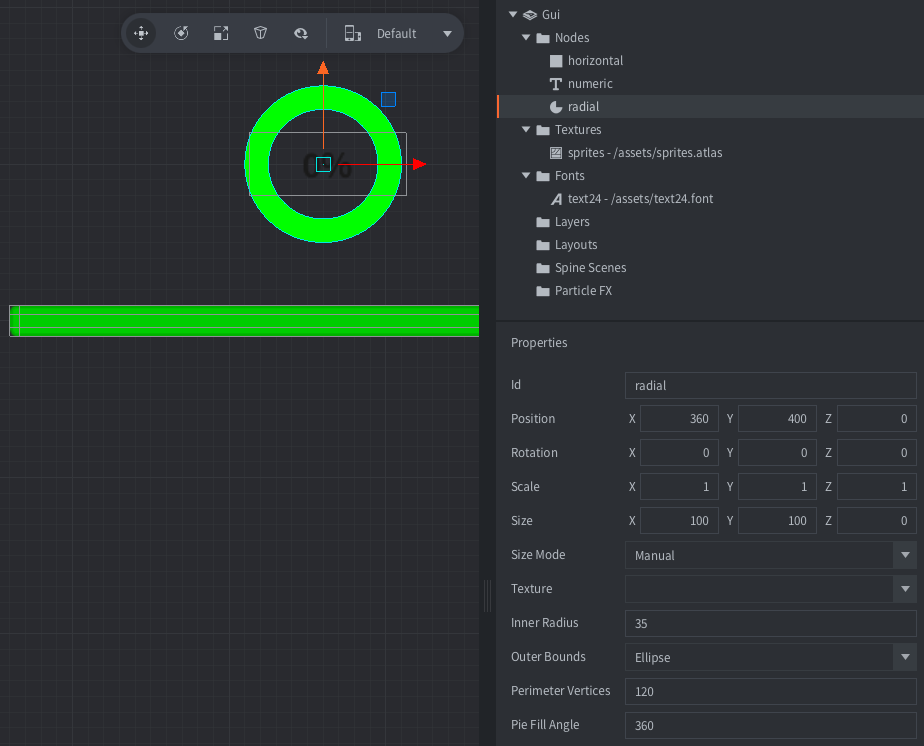
Task: Click the radial pie node icon
Action: tap(557, 107)
